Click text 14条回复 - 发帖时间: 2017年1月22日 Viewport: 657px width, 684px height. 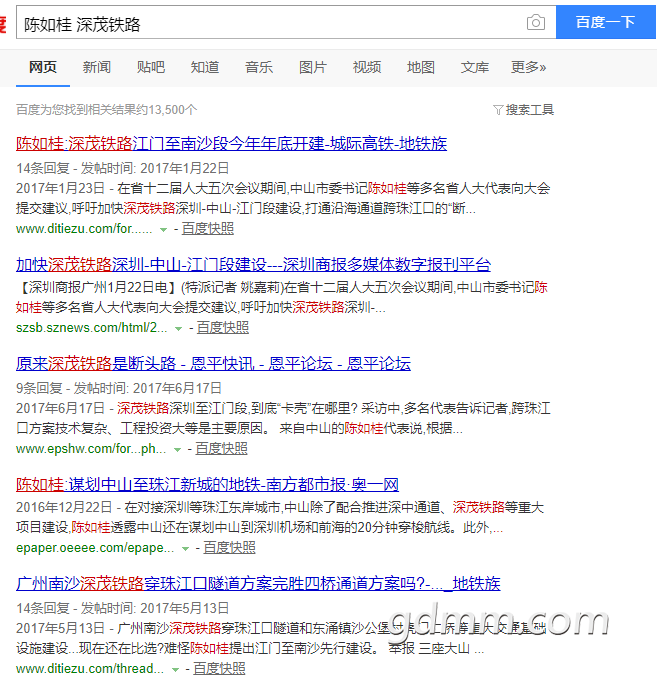[x=123, y=168]
